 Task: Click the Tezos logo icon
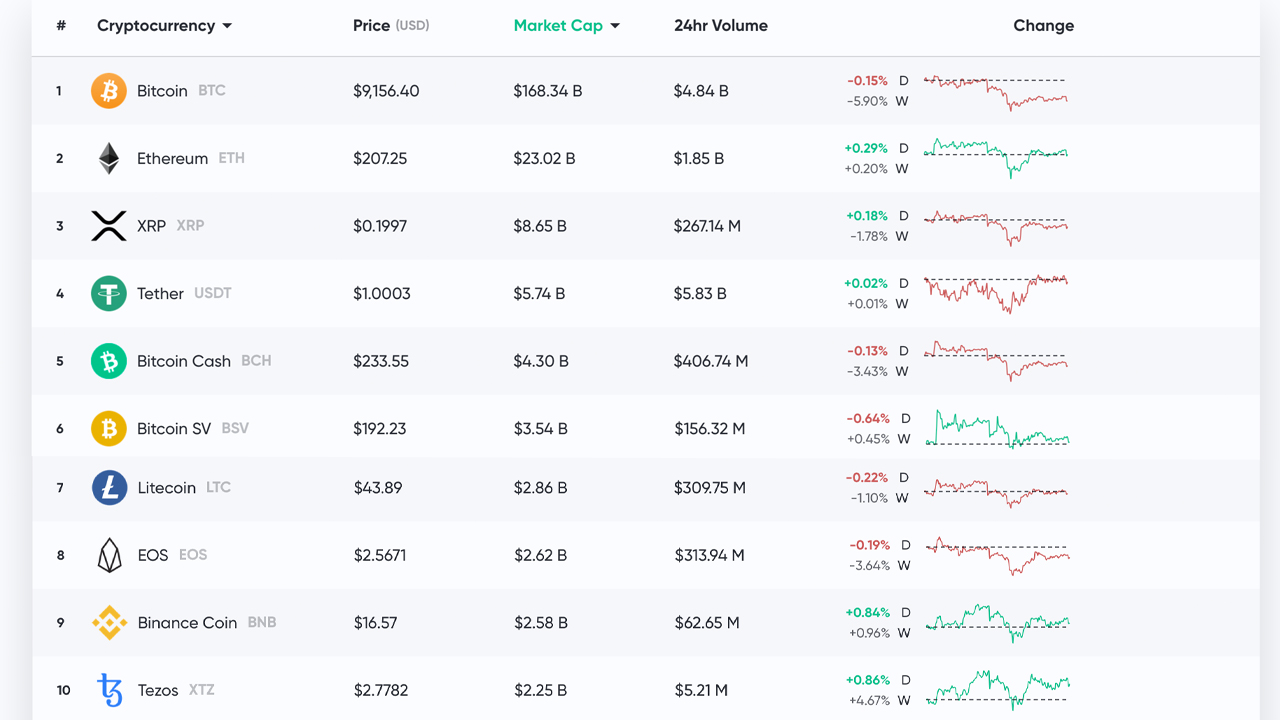click(x=110, y=690)
